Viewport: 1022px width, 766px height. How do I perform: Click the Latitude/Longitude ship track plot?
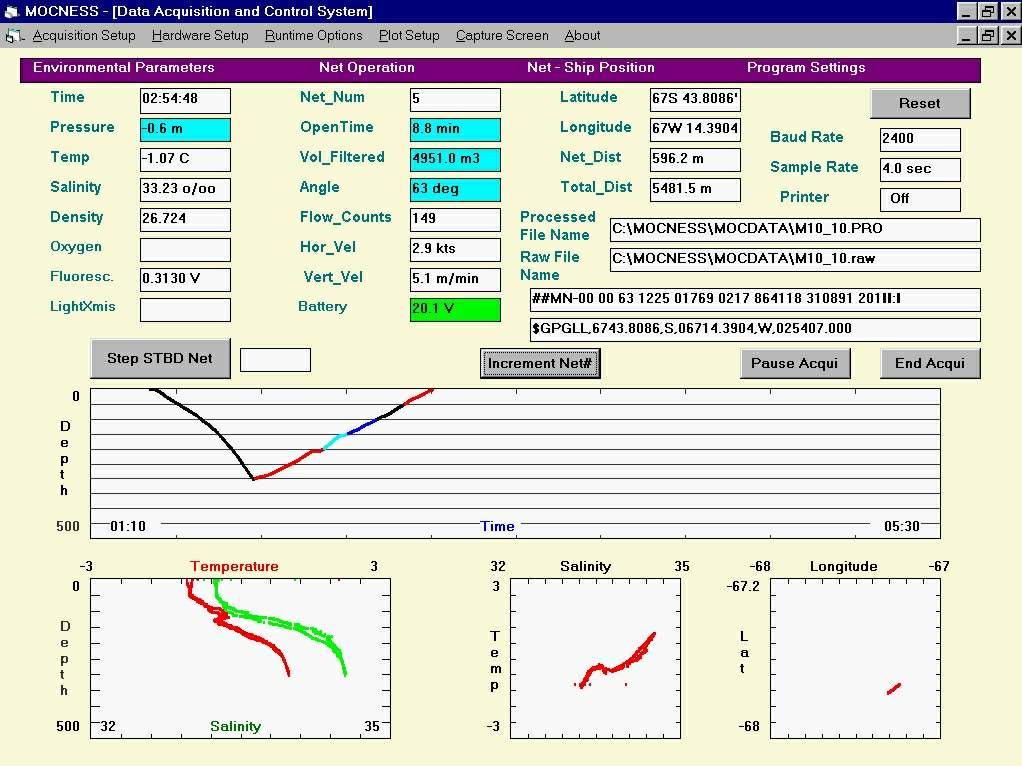click(x=855, y=658)
